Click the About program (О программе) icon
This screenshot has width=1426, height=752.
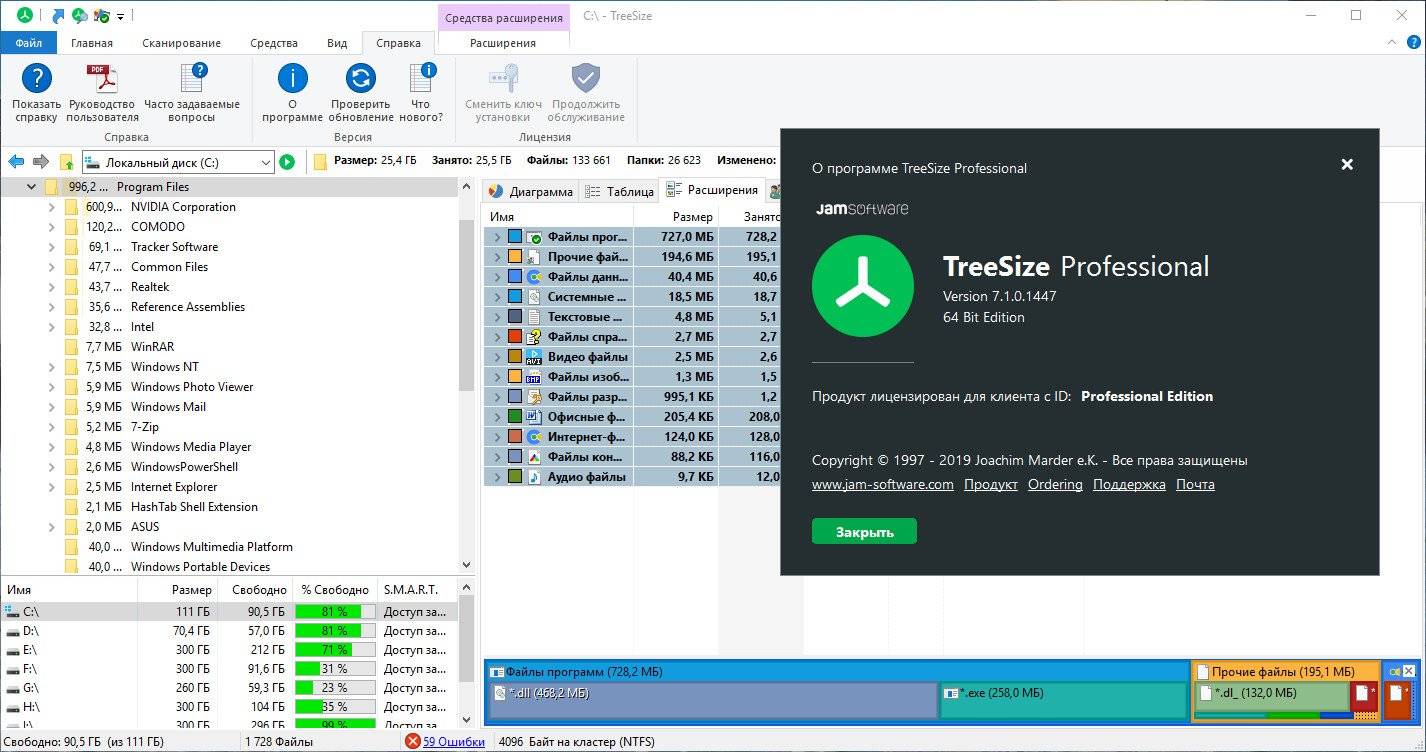click(x=292, y=80)
